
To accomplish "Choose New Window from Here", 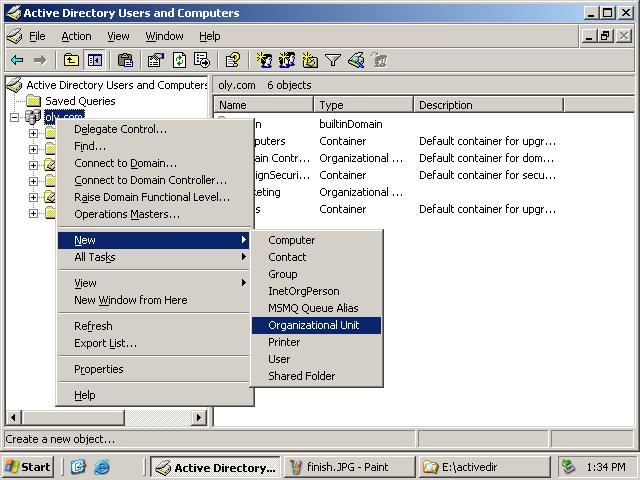I will pyautogui.click(x=154, y=300).
